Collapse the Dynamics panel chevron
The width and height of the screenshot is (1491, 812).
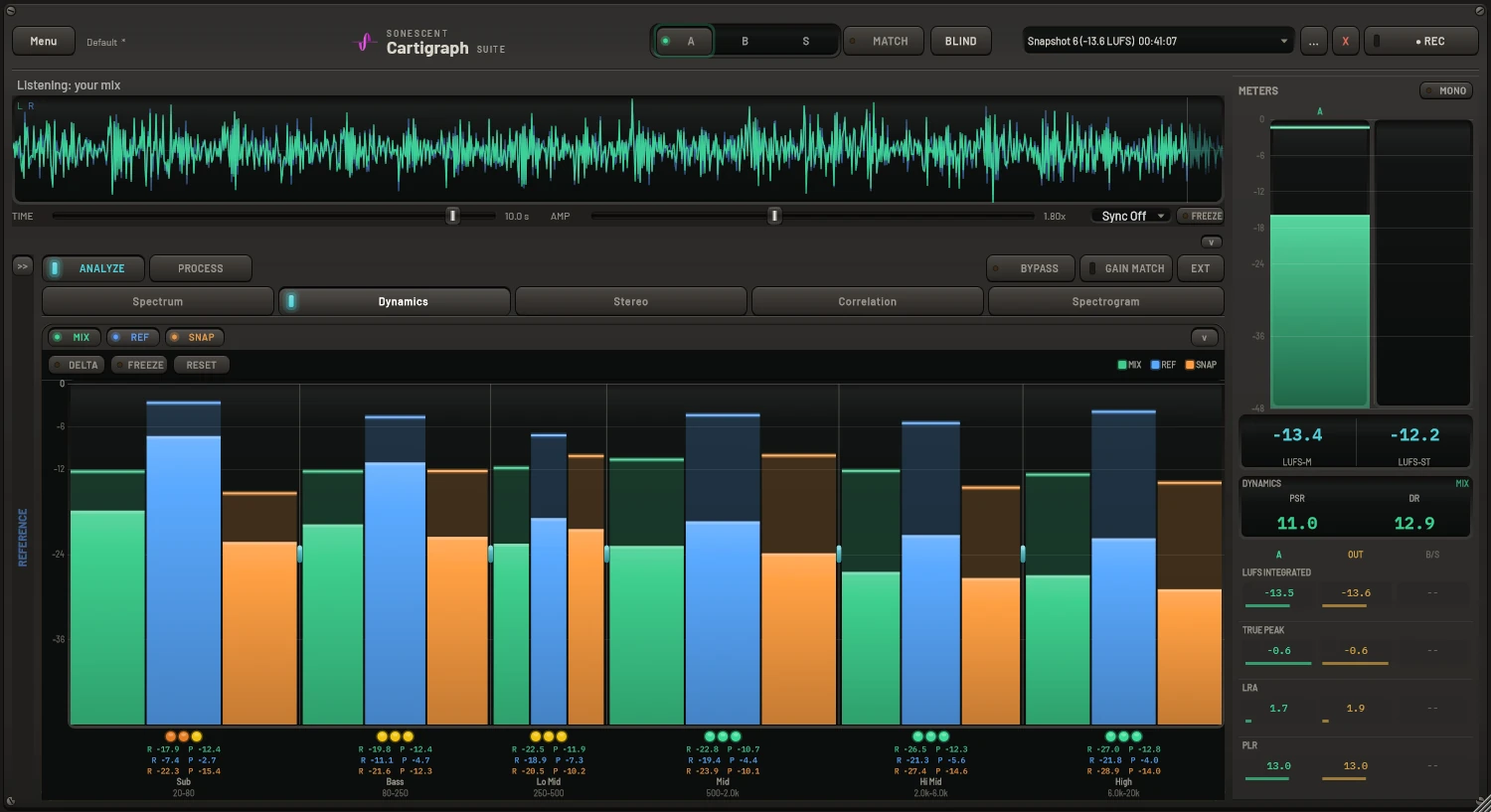(1204, 337)
